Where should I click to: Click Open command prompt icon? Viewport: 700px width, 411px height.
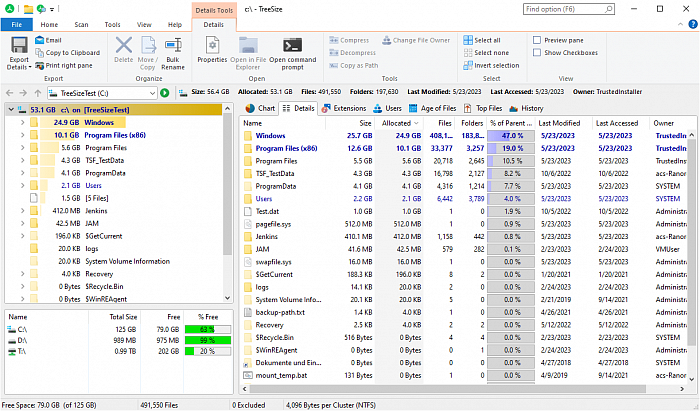point(292,45)
